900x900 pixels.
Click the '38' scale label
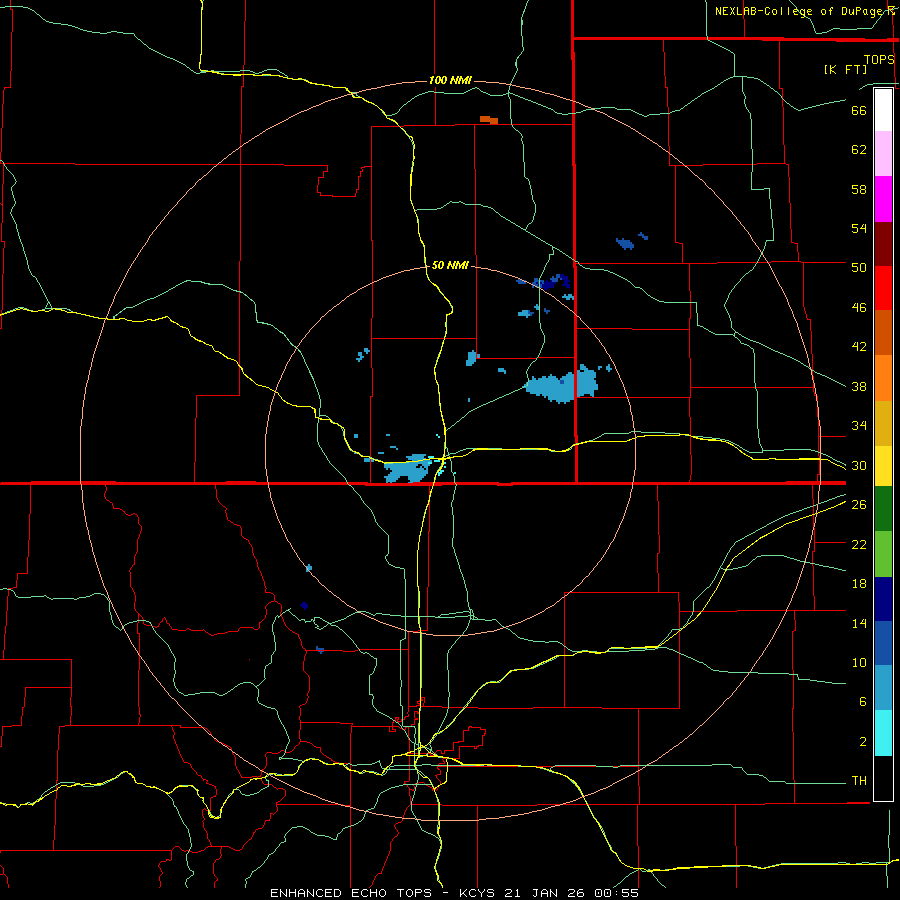tap(859, 386)
